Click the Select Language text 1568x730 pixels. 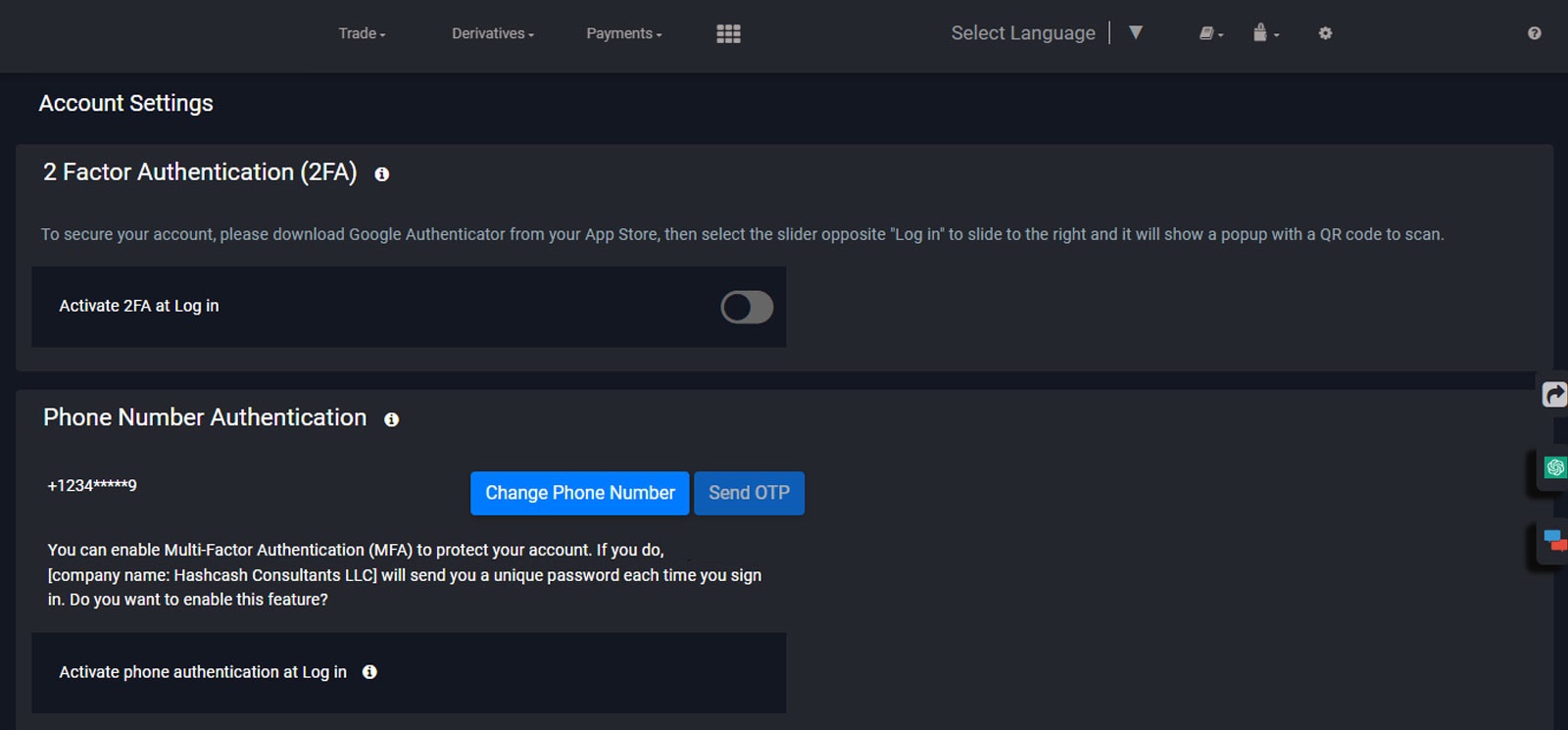coord(1022,33)
